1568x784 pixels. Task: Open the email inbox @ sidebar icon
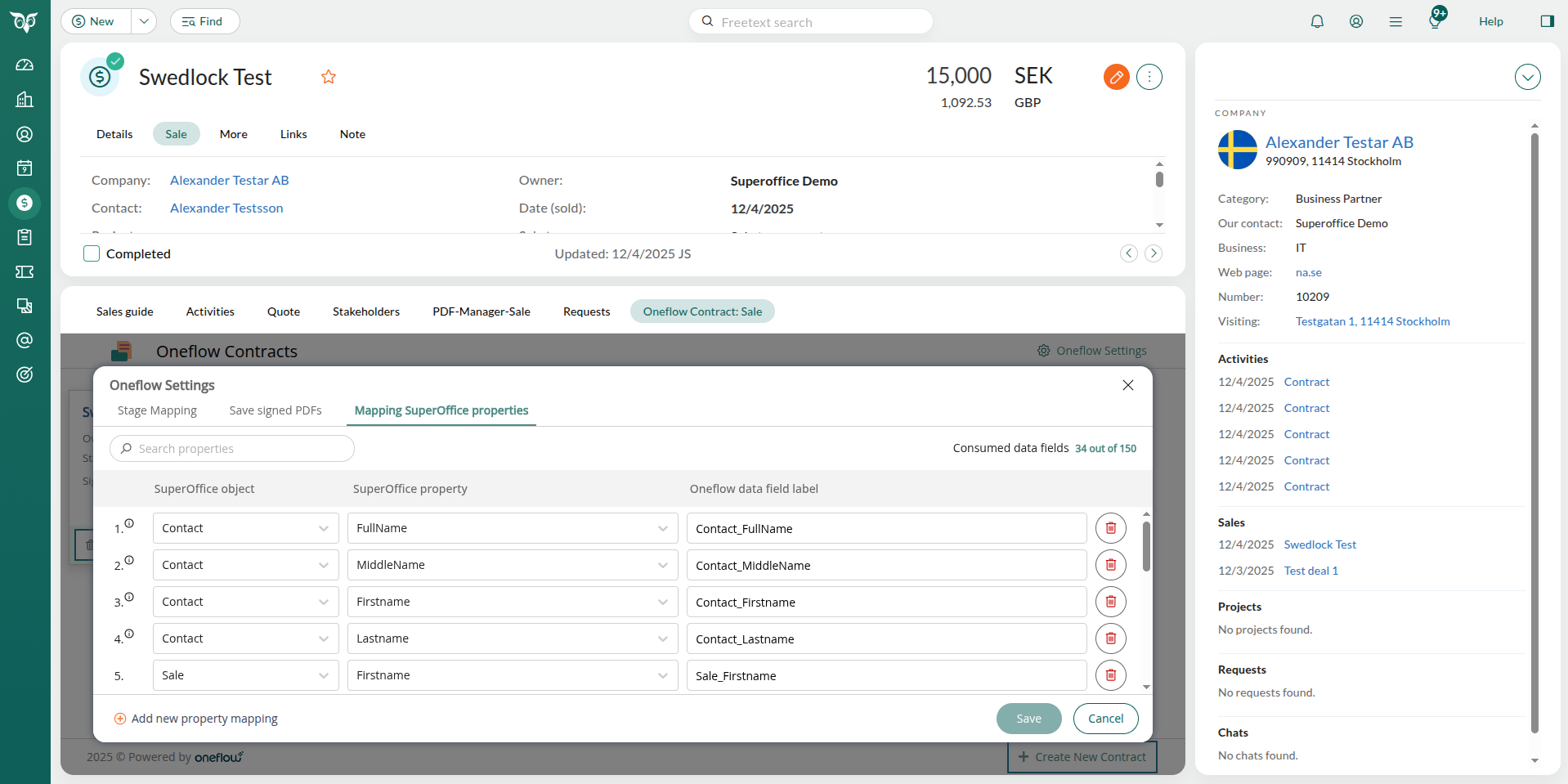pyautogui.click(x=25, y=340)
